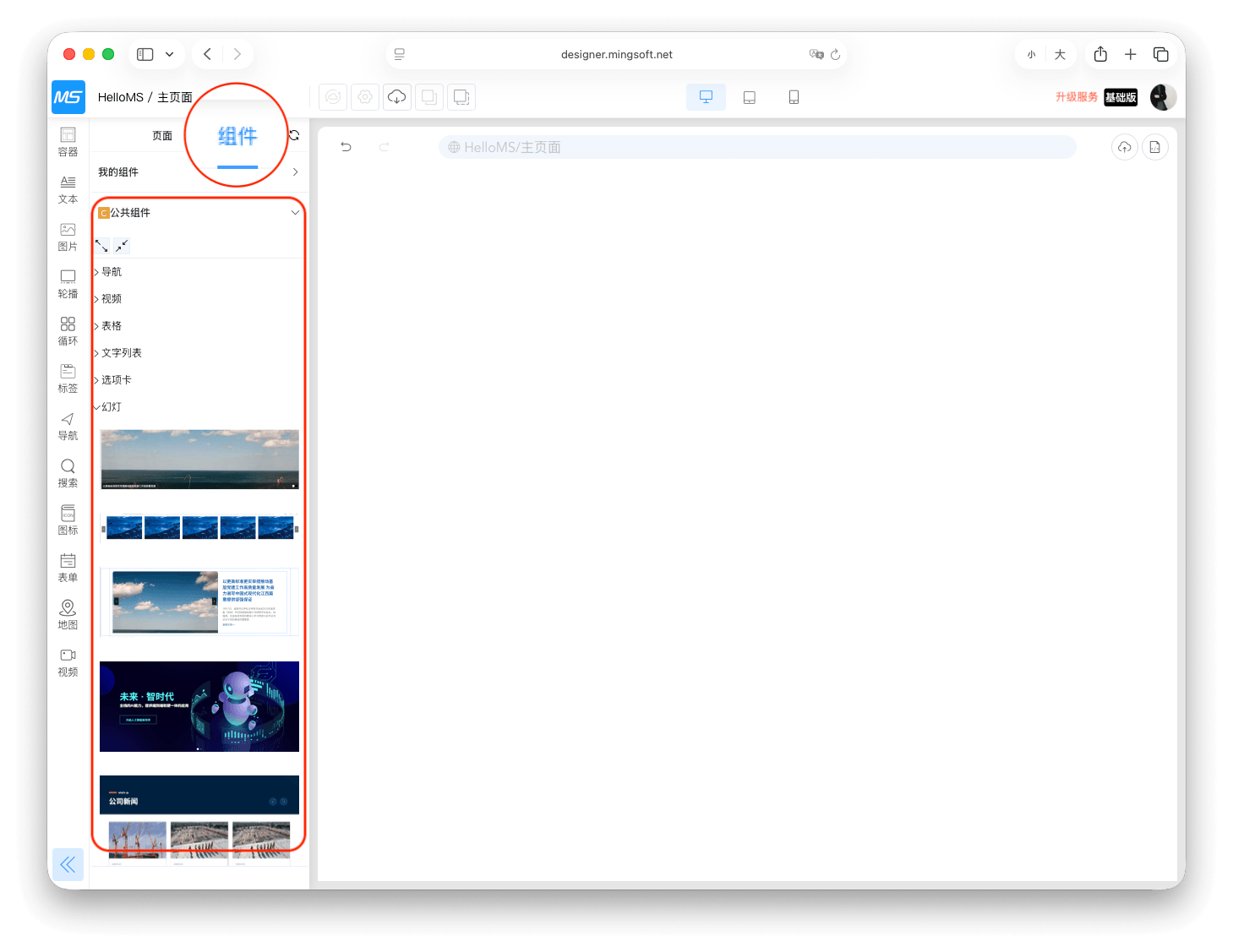The image size is (1233, 952).
Task: Toggle the Safari sidebar
Action: click(145, 54)
